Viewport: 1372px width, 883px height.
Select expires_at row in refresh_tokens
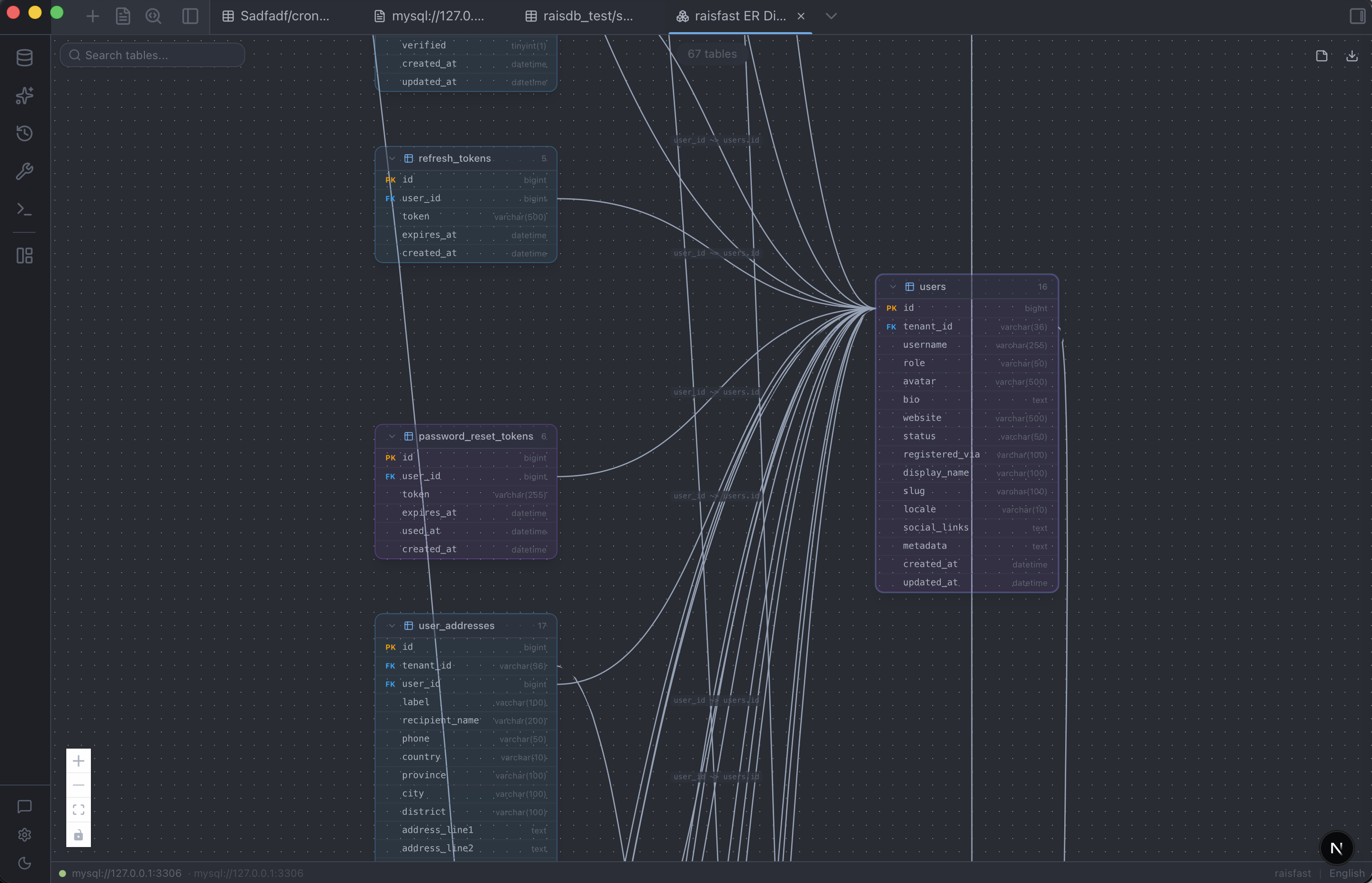(466, 235)
